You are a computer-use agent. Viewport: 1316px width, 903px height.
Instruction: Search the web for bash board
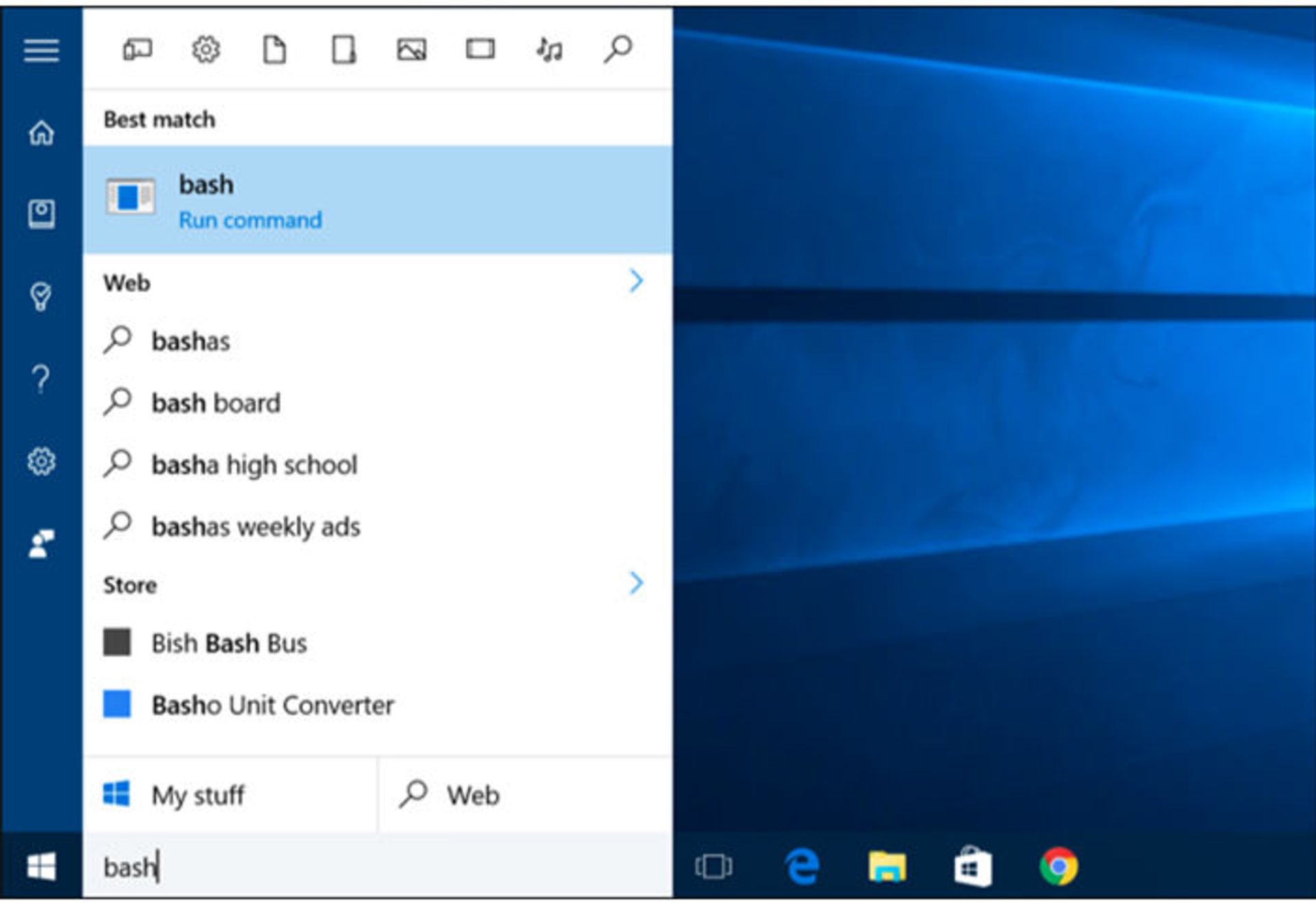(x=378, y=402)
